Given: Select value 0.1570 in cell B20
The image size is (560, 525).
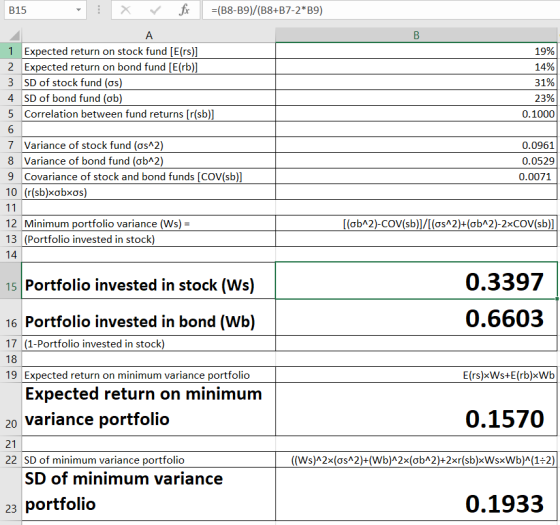Looking at the screenshot, I should click(x=416, y=409).
